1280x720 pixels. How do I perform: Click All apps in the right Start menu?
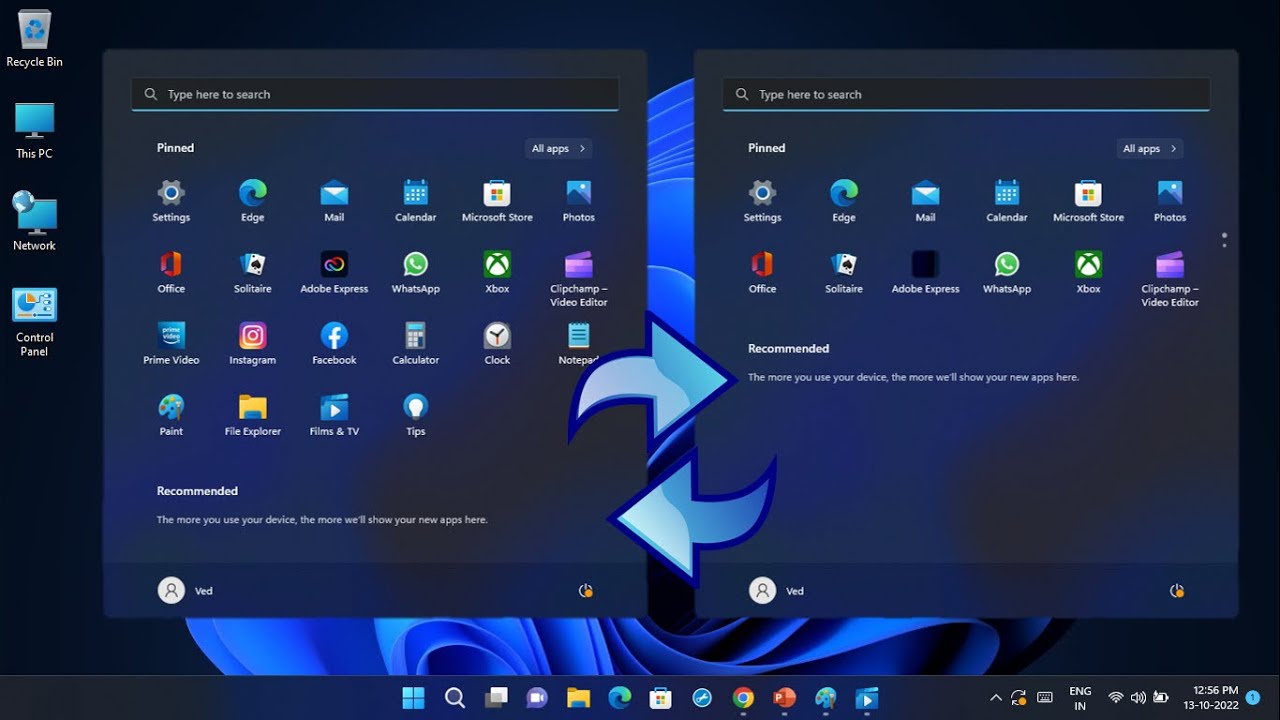(1150, 148)
